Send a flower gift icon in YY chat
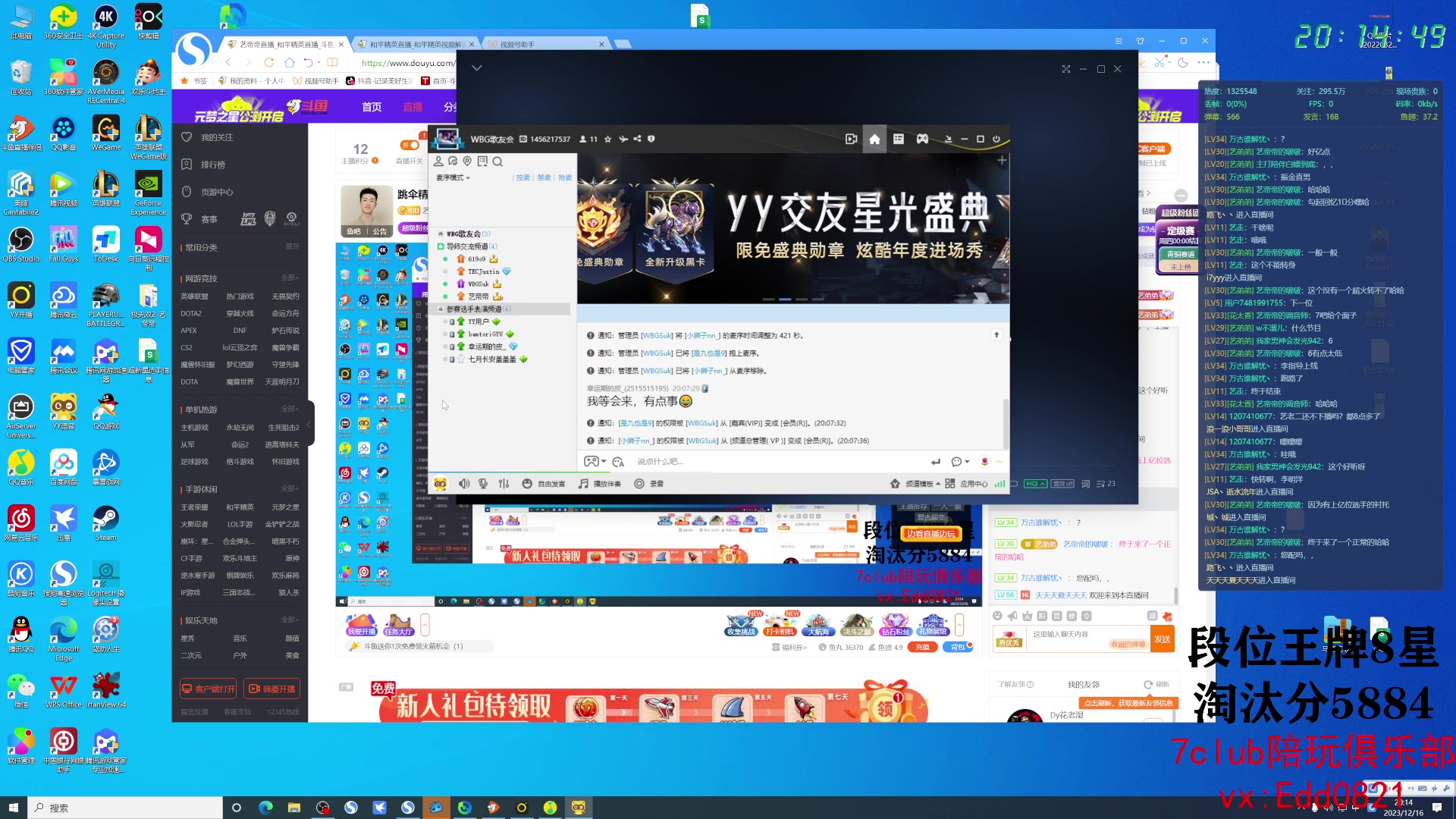 point(984,462)
